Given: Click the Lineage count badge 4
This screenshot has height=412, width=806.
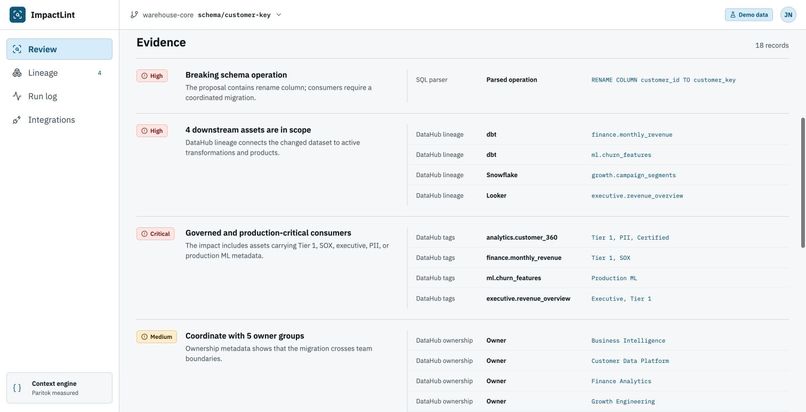Looking at the screenshot, I should [100, 73].
